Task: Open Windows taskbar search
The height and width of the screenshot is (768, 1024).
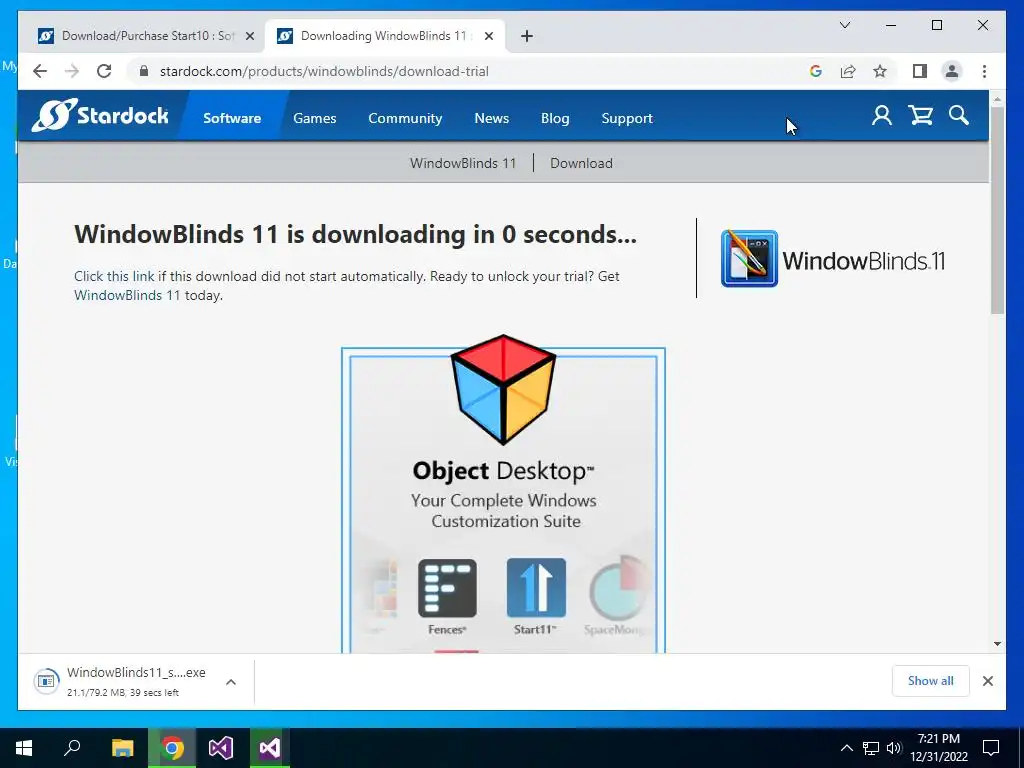Action: point(72,747)
